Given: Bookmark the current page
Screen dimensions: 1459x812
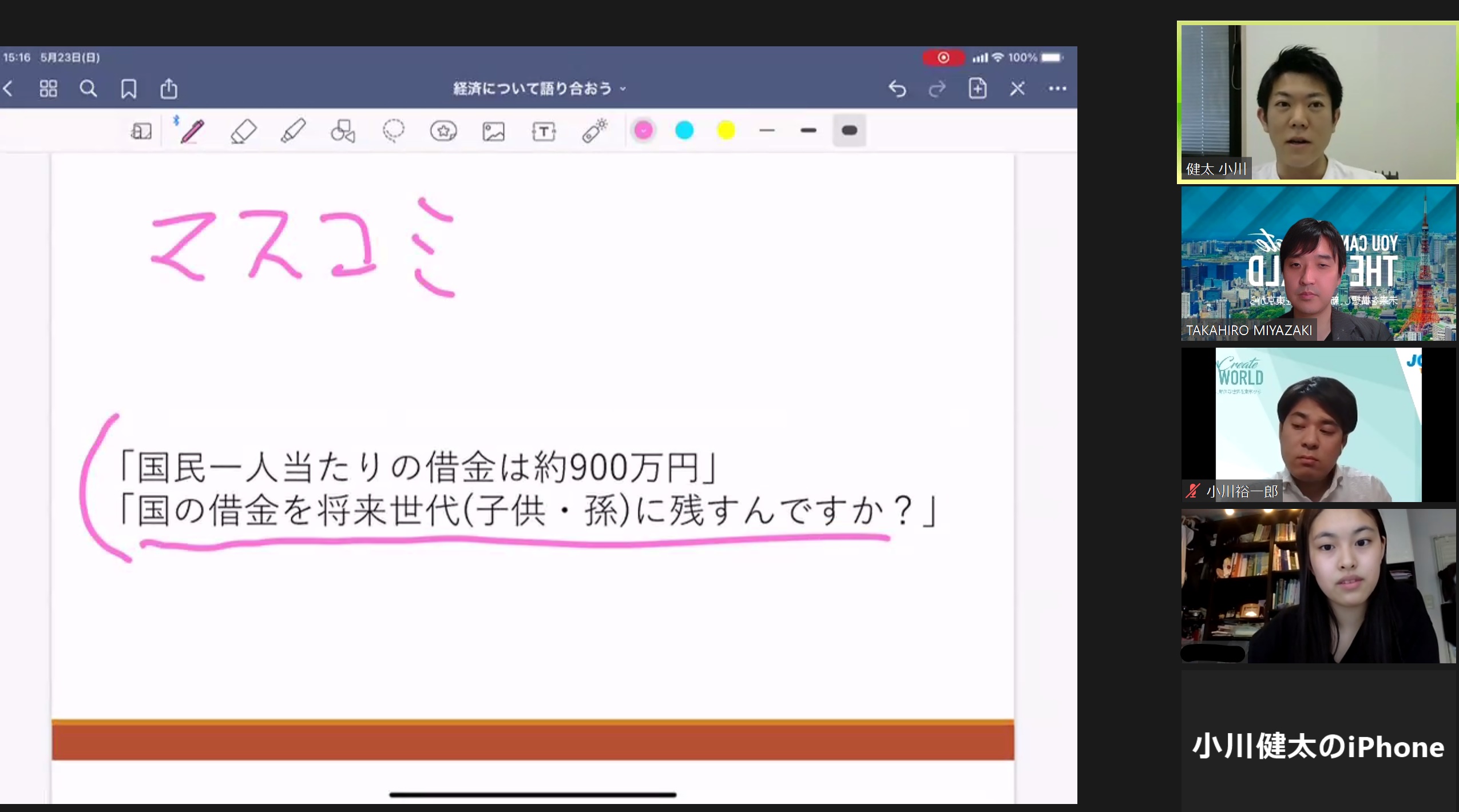Looking at the screenshot, I should pyautogui.click(x=129, y=89).
